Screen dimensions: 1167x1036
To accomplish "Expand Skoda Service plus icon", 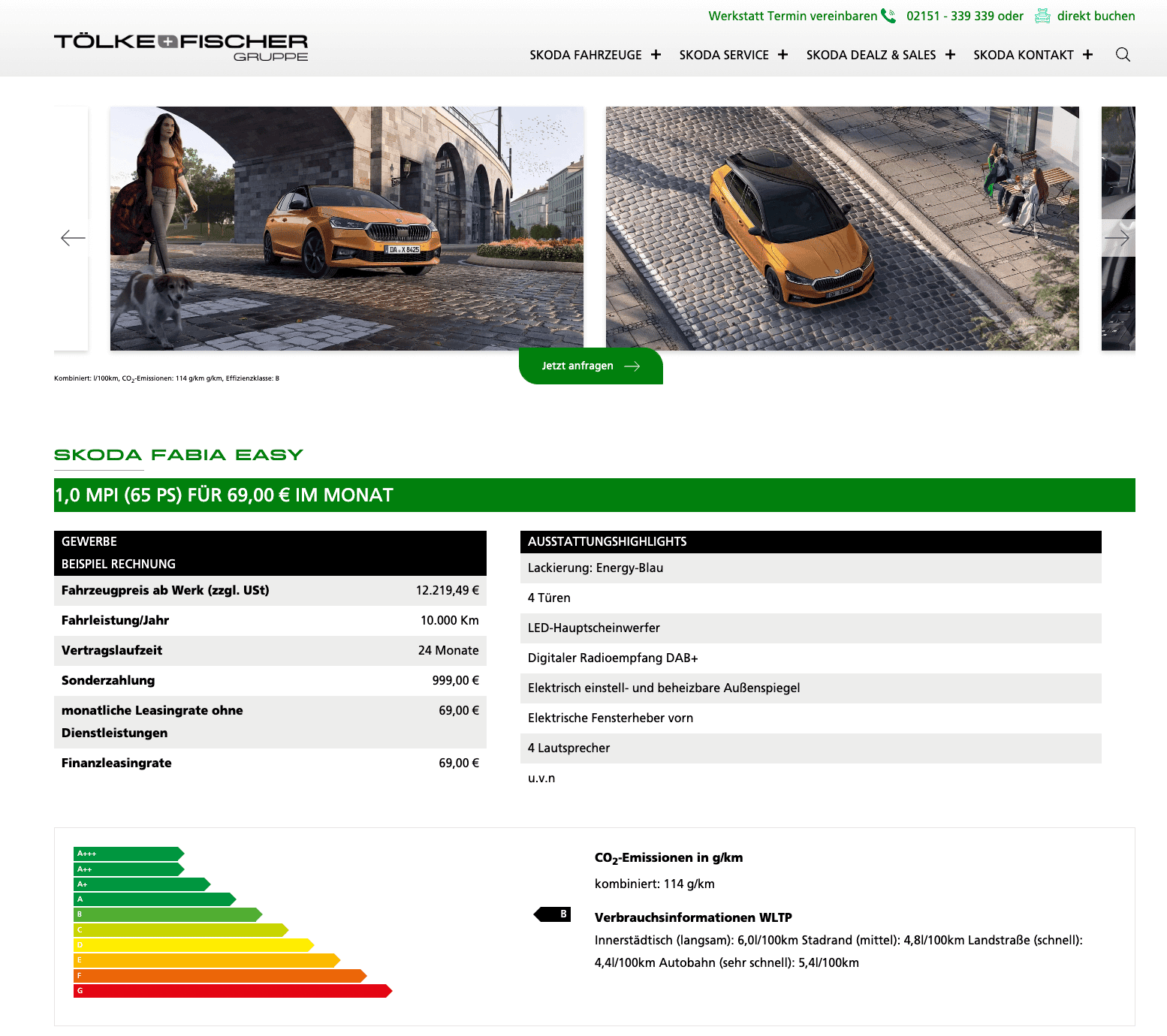I will coord(783,55).
